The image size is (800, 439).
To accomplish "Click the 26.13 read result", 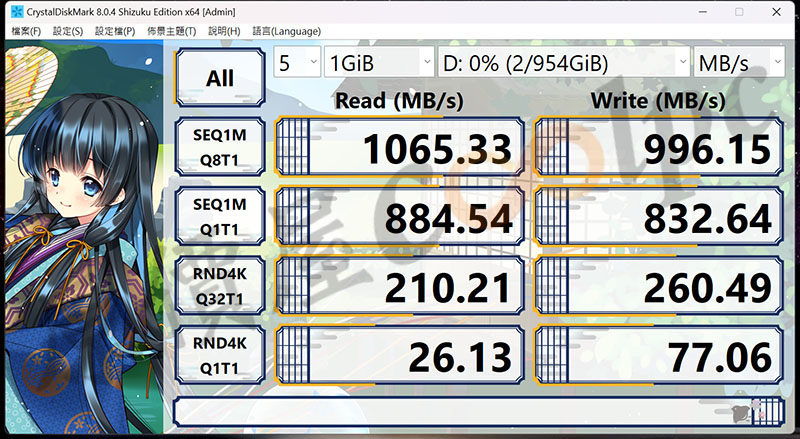I will point(399,355).
